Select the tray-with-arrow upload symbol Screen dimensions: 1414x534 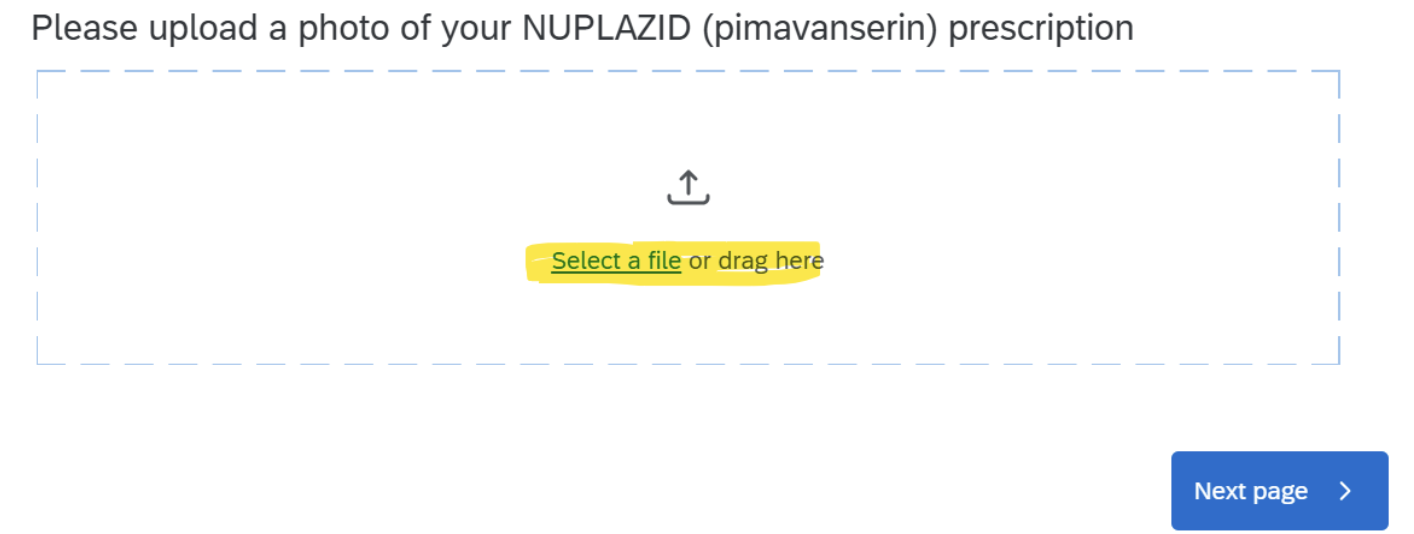(x=688, y=187)
